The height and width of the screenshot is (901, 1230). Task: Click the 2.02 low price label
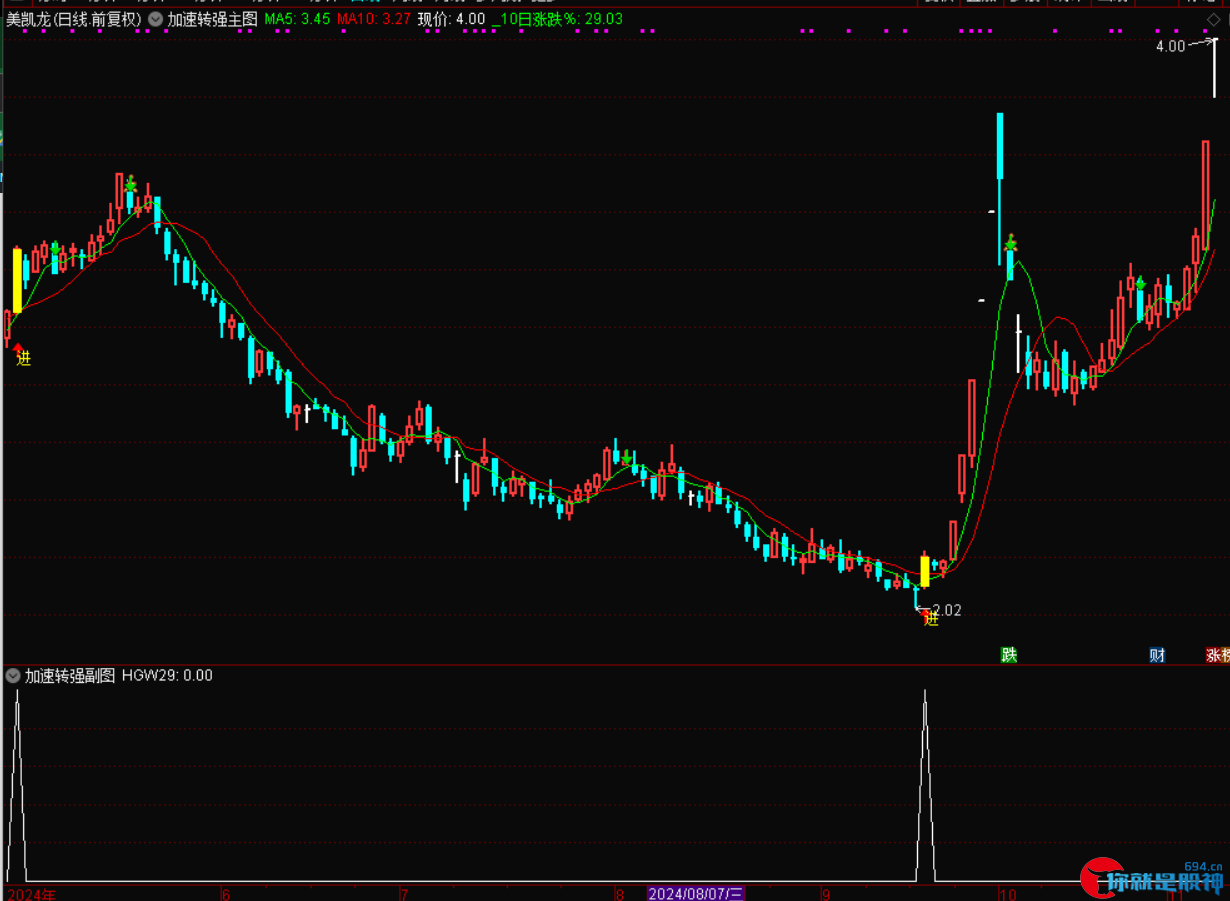pos(946,610)
